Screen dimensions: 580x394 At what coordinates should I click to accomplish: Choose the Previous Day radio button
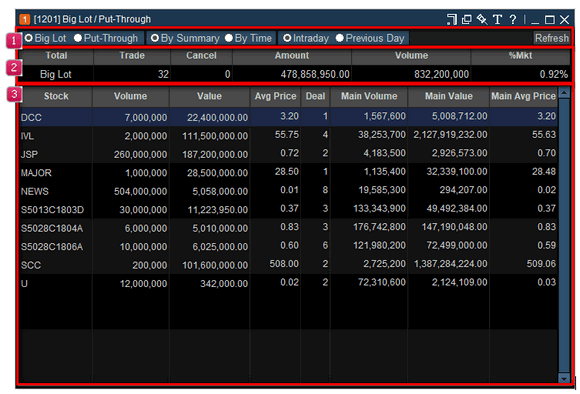pos(340,38)
